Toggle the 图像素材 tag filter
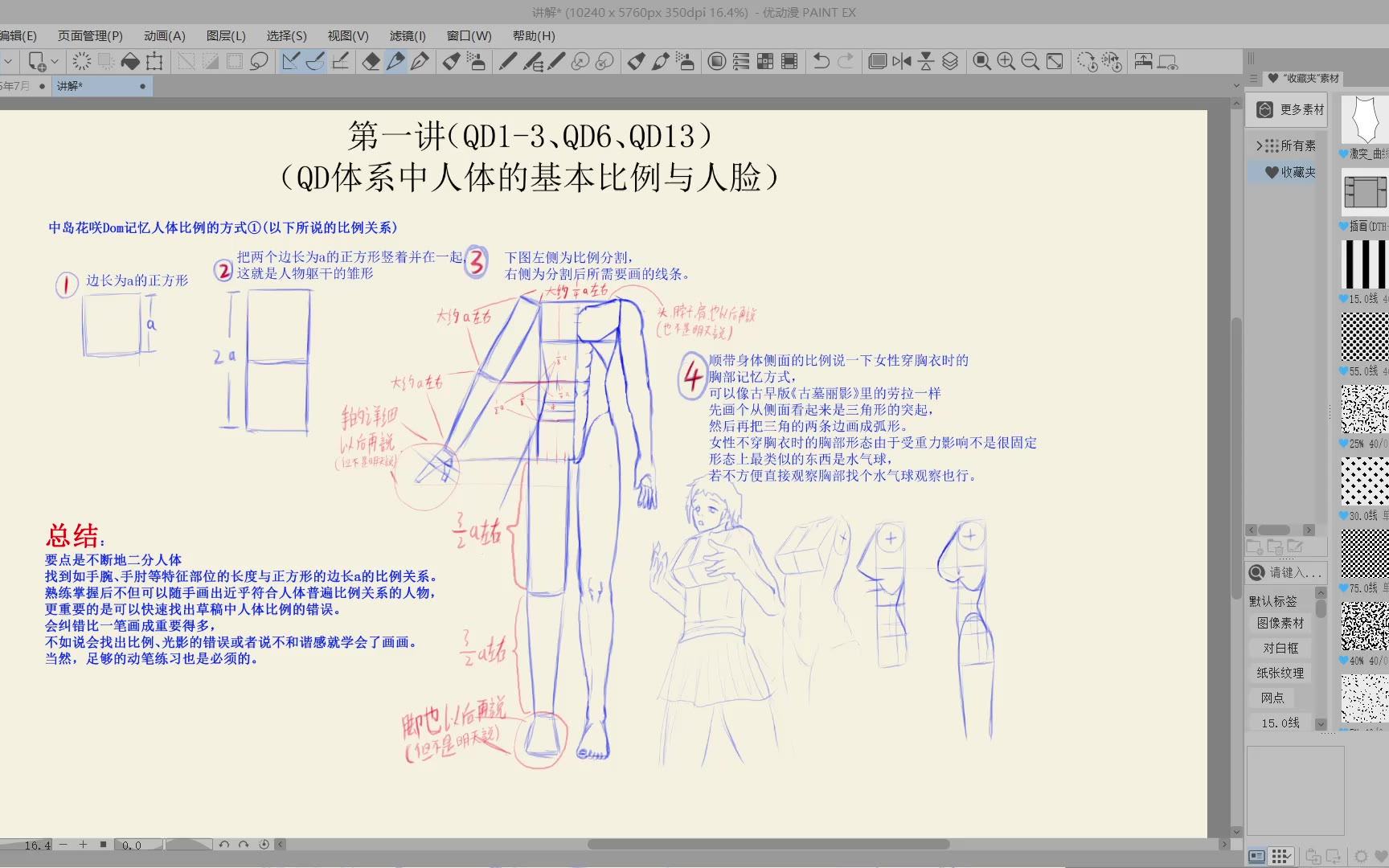The height and width of the screenshot is (868, 1389). click(x=1280, y=623)
